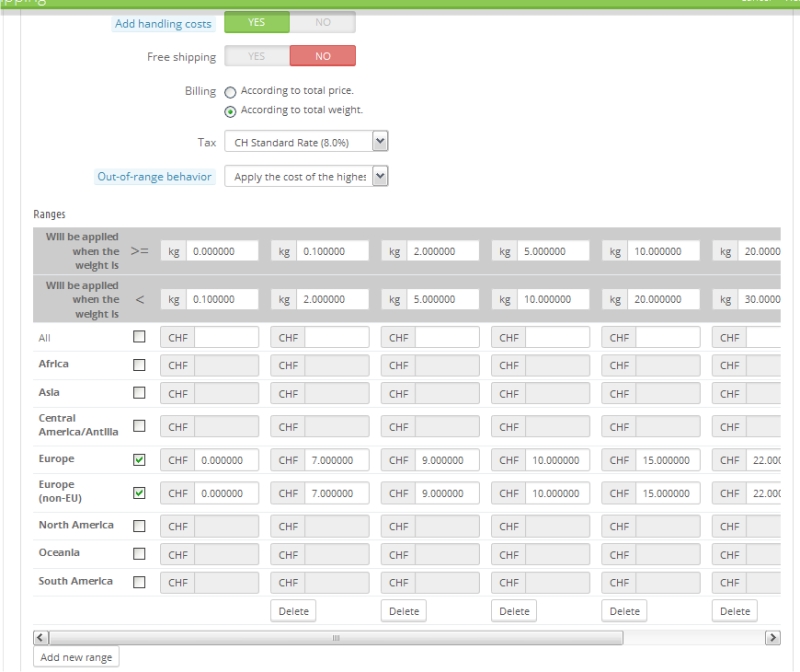Click the Ranges heading text
The height and width of the screenshot is (672, 800).
point(49,214)
